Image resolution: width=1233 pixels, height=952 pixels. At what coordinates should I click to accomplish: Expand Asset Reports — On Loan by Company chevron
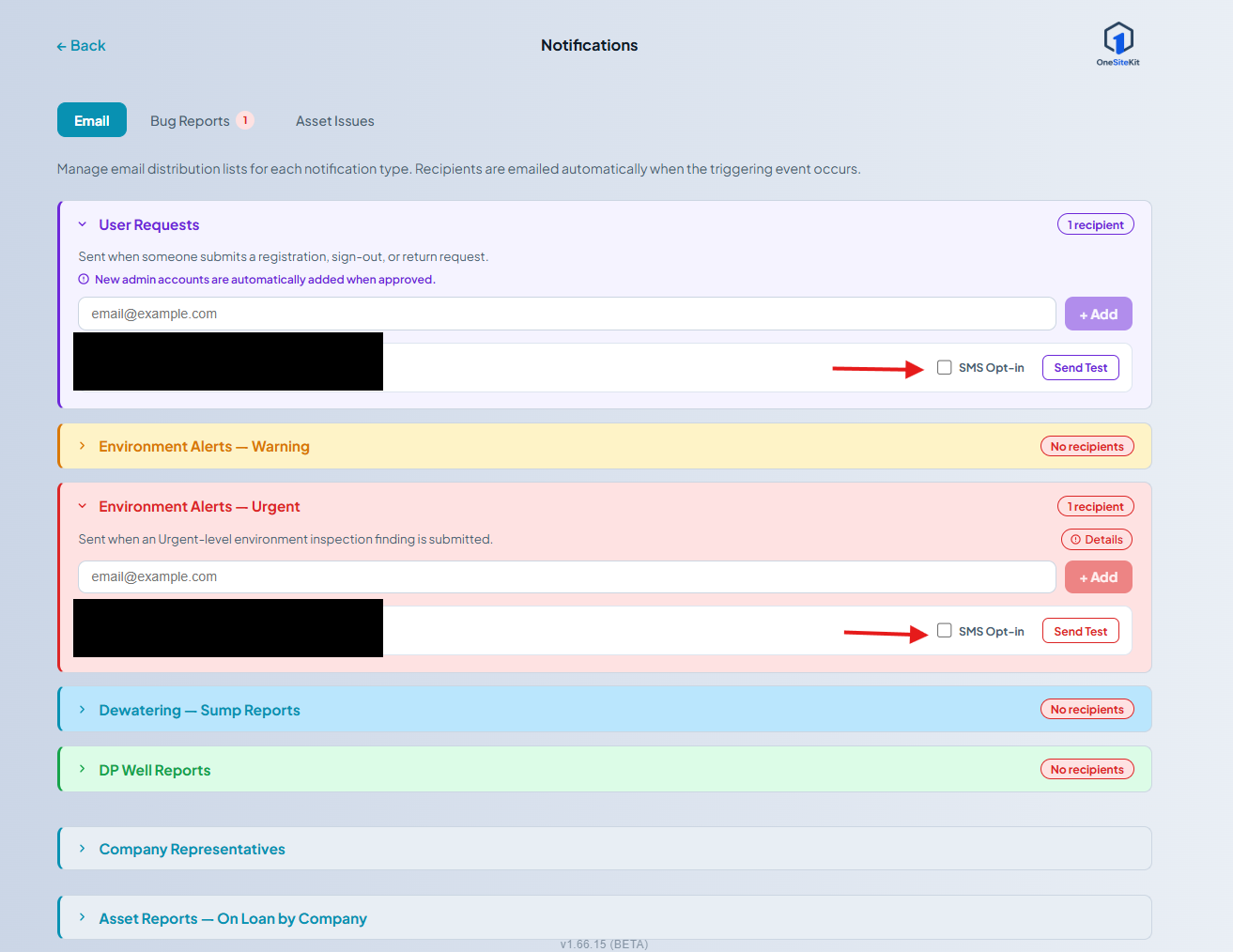click(x=83, y=918)
